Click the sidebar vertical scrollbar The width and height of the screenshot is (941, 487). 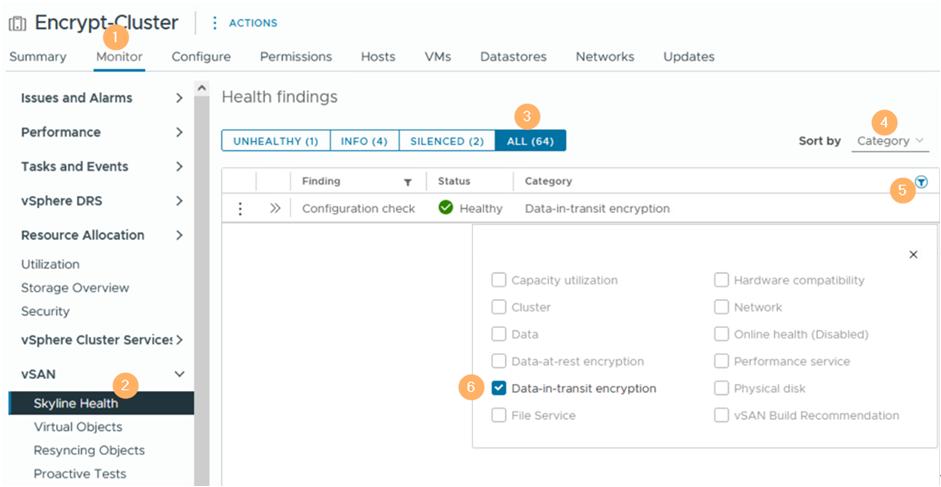[x=202, y=291]
